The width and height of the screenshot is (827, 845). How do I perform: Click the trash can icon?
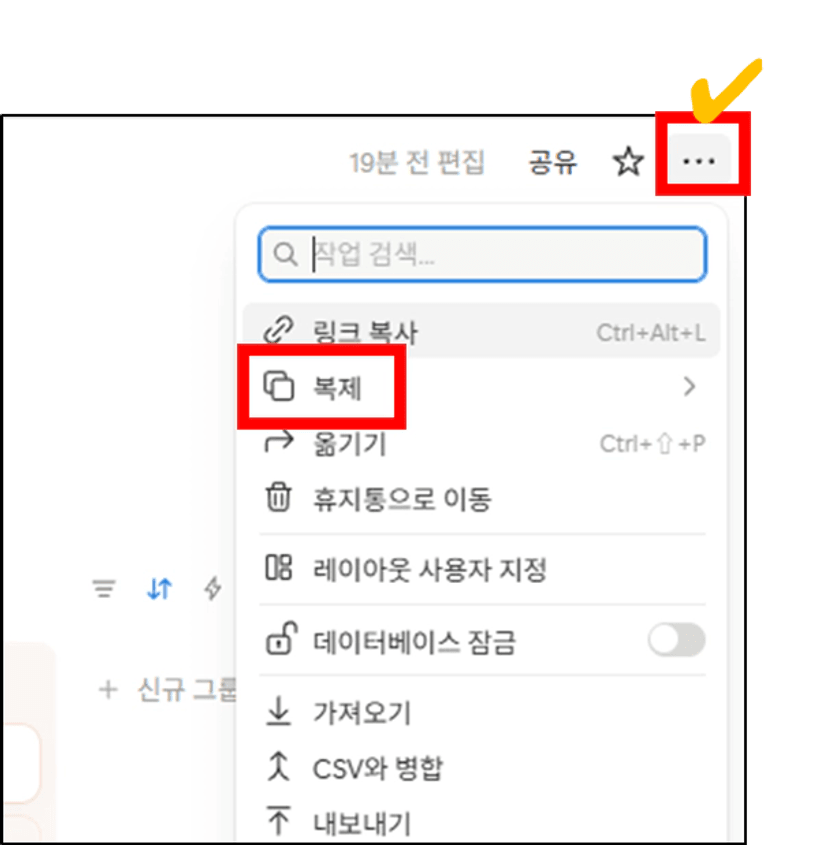(x=279, y=496)
